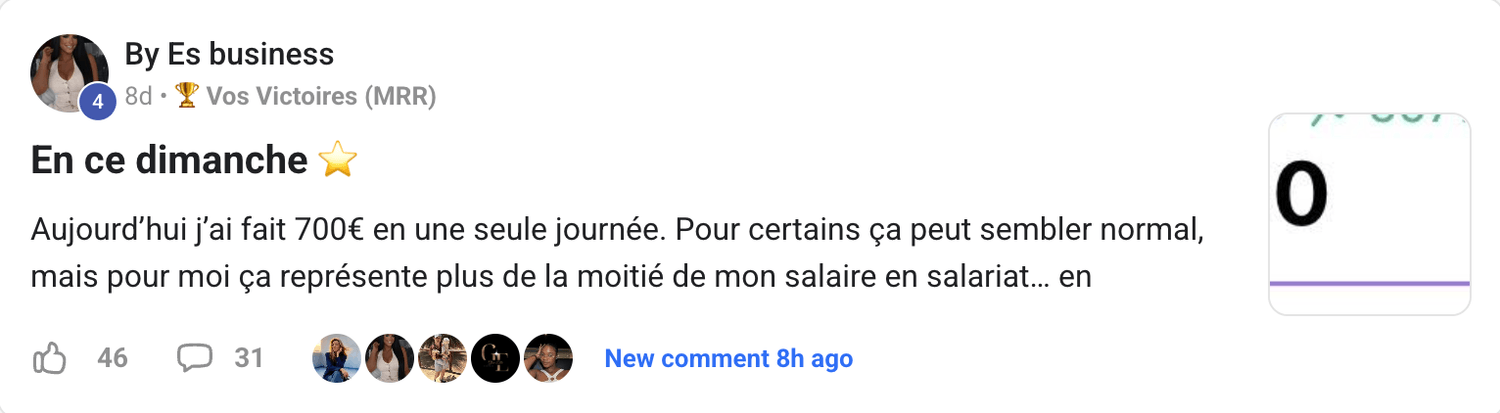Click the comment count 31
The width and height of the screenshot is (1500, 413).
click(x=248, y=358)
